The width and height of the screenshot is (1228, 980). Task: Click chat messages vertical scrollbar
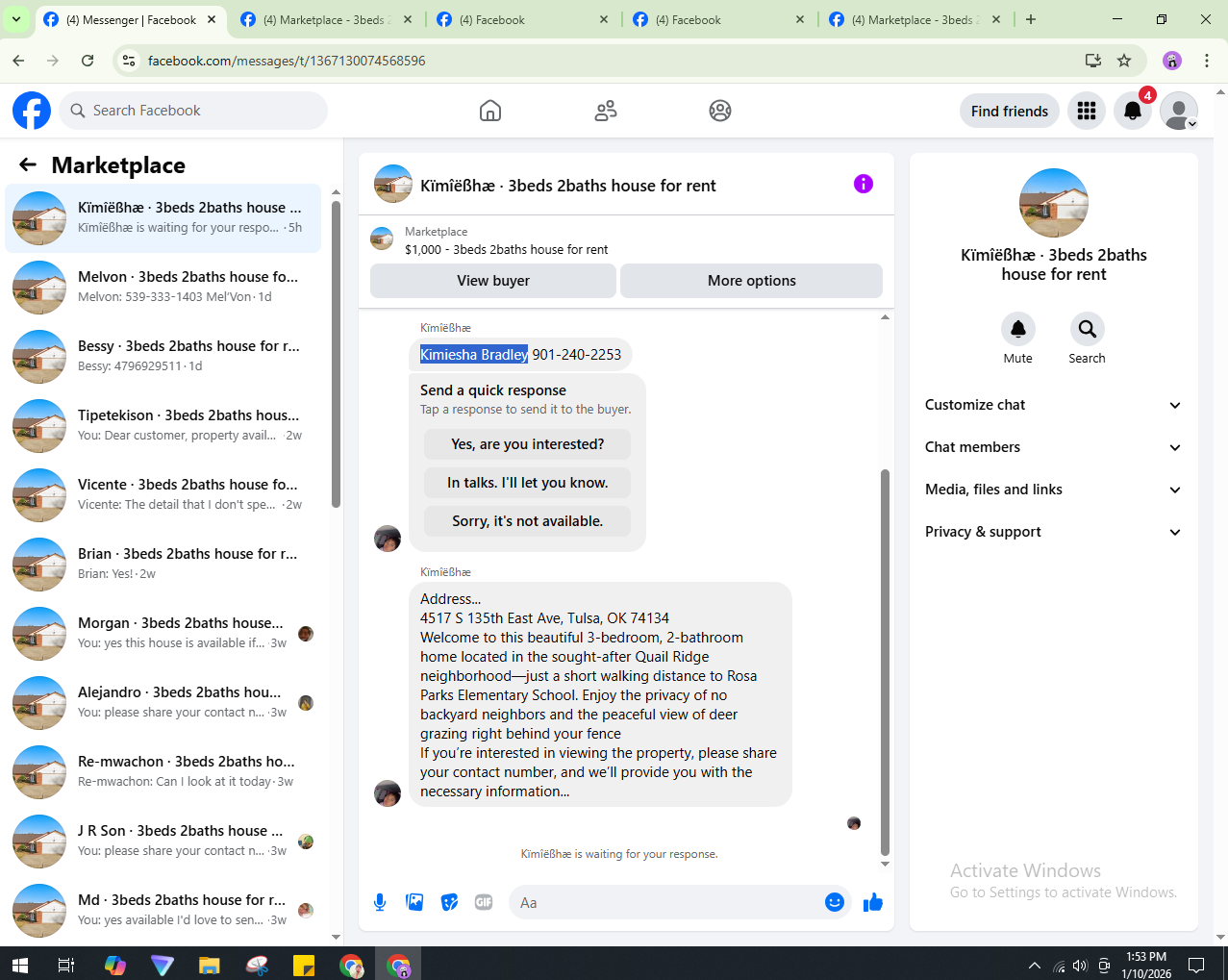coord(885,662)
